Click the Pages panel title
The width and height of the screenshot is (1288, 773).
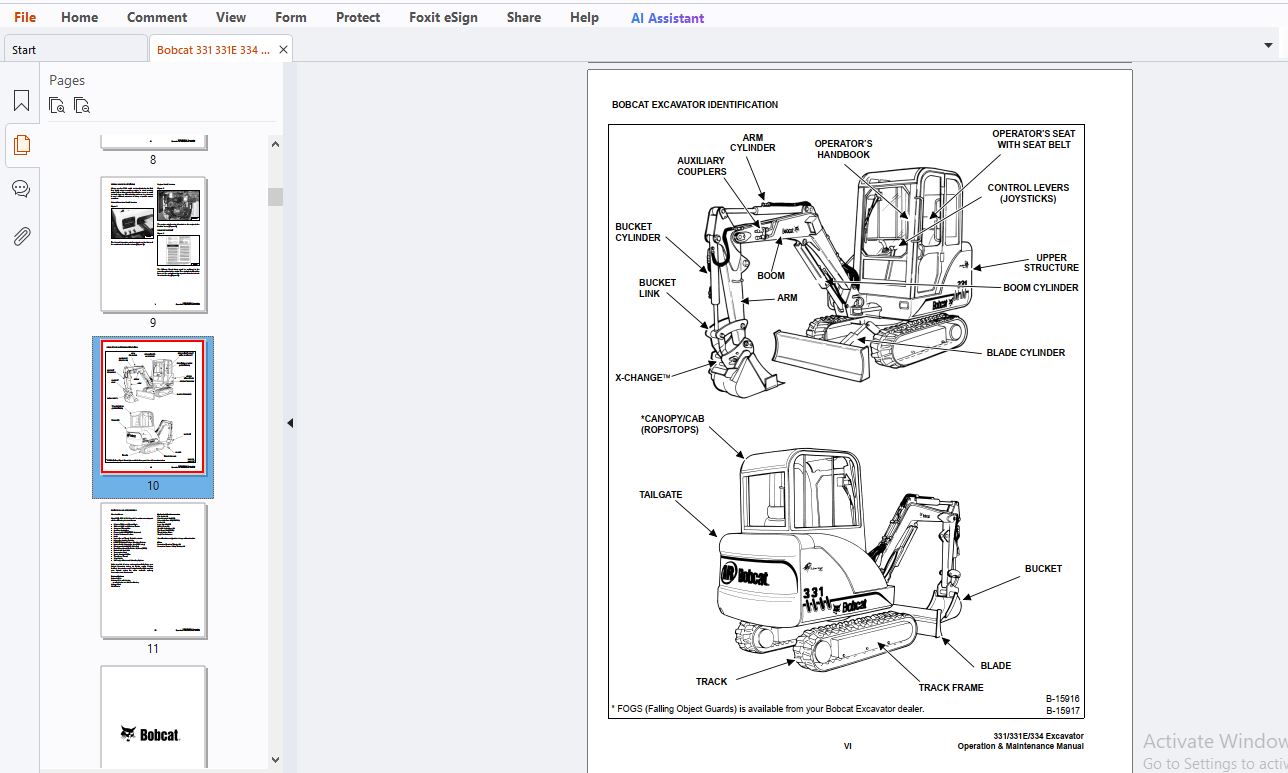(x=67, y=80)
